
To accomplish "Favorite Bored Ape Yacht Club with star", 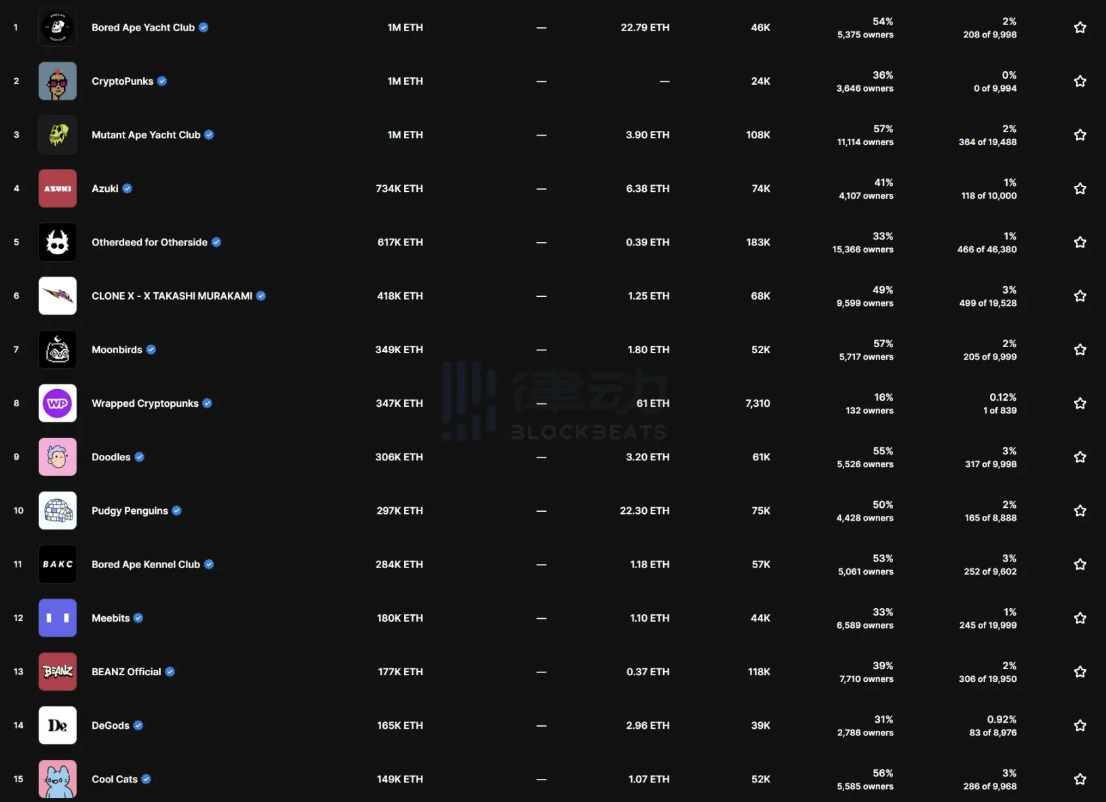I will [1080, 28].
